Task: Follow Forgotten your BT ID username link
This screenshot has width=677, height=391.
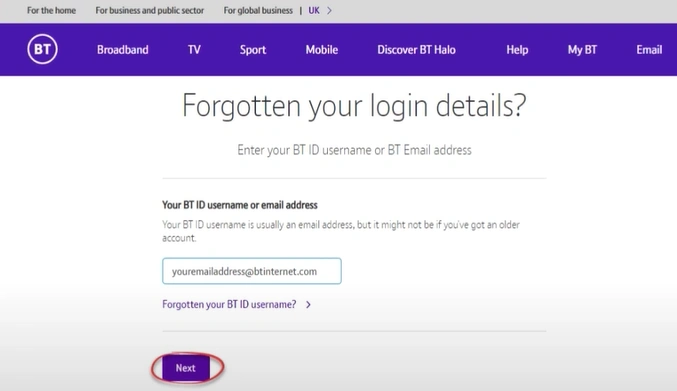Action: 229,305
